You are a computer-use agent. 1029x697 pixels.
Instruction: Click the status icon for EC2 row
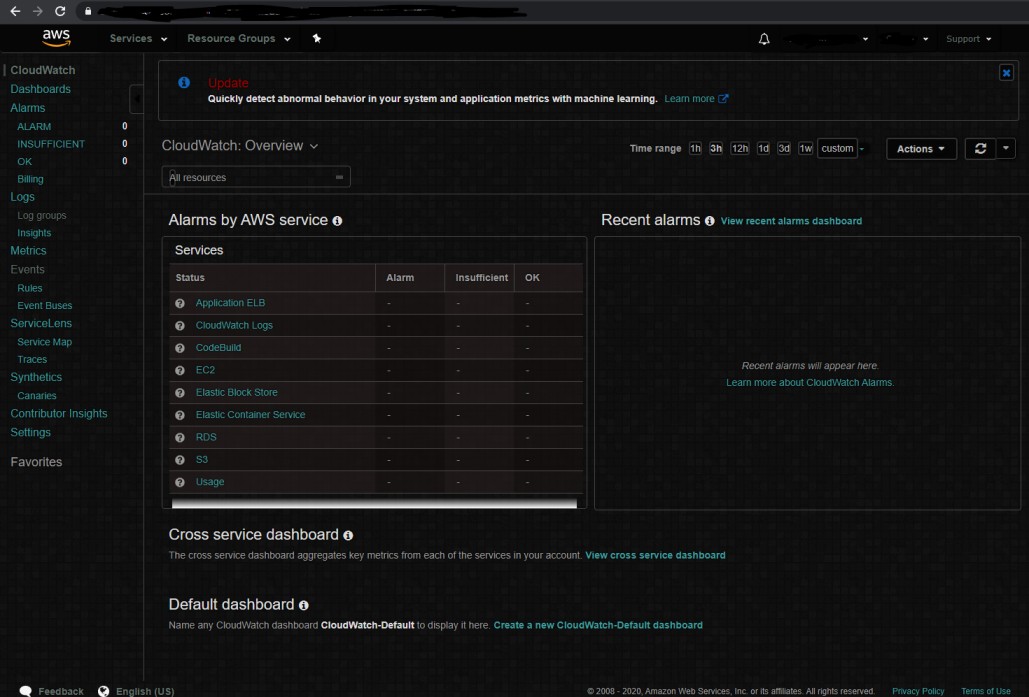pos(180,370)
